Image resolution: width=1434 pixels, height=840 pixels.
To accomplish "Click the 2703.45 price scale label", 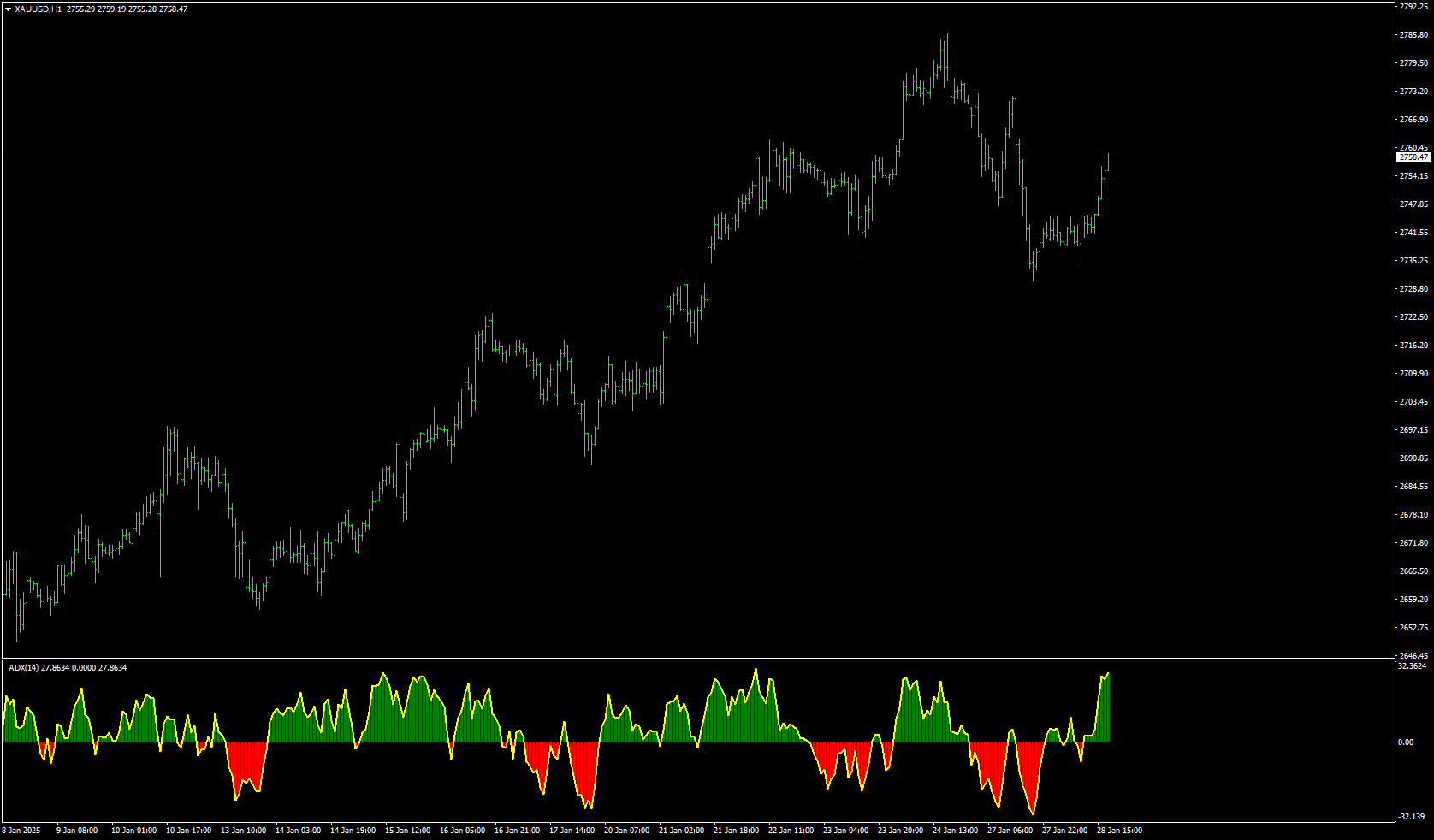I will click(x=1413, y=402).
